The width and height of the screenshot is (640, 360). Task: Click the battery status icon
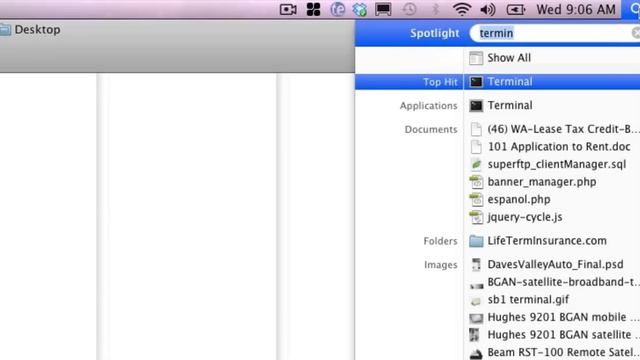tap(516, 9)
